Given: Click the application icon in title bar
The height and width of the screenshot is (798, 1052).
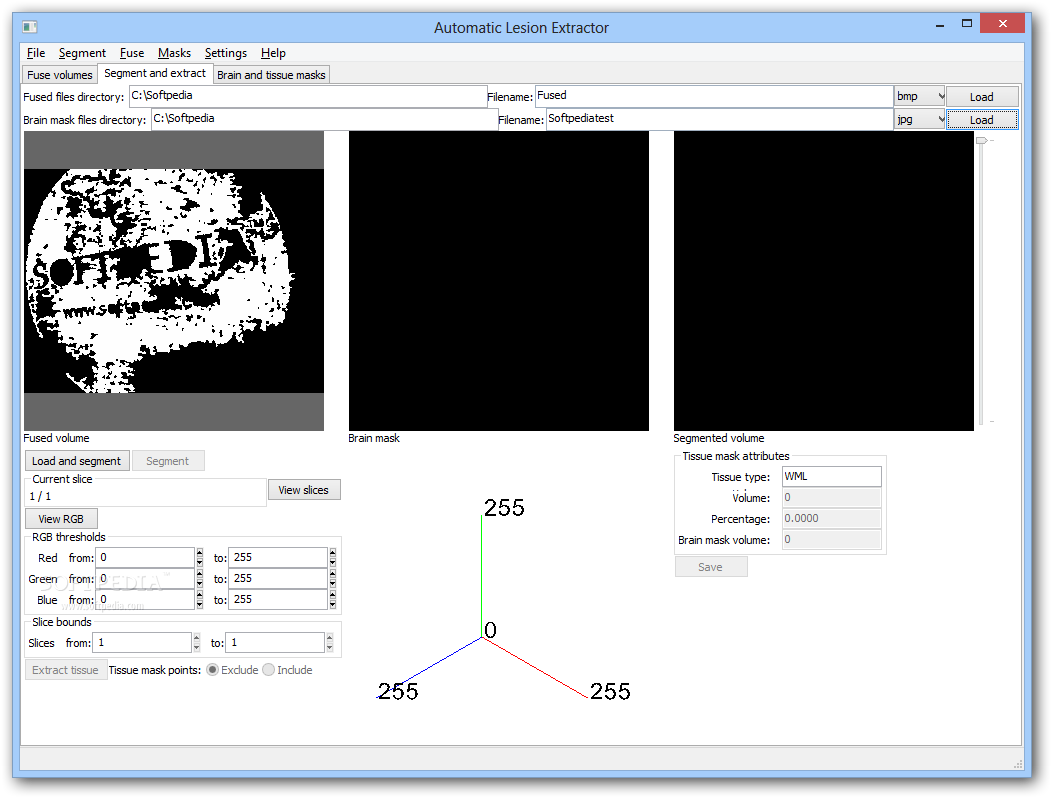Looking at the screenshot, I should point(30,27).
